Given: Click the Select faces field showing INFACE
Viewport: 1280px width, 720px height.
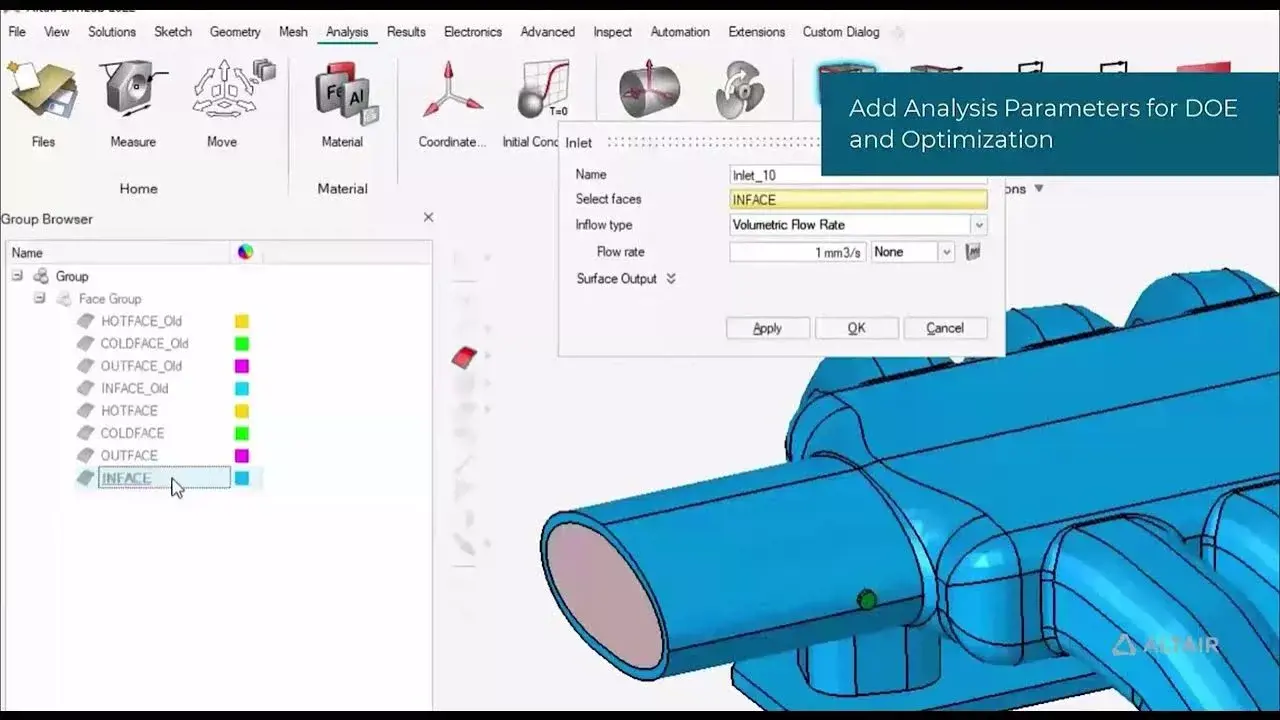Looking at the screenshot, I should click(858, 200).
